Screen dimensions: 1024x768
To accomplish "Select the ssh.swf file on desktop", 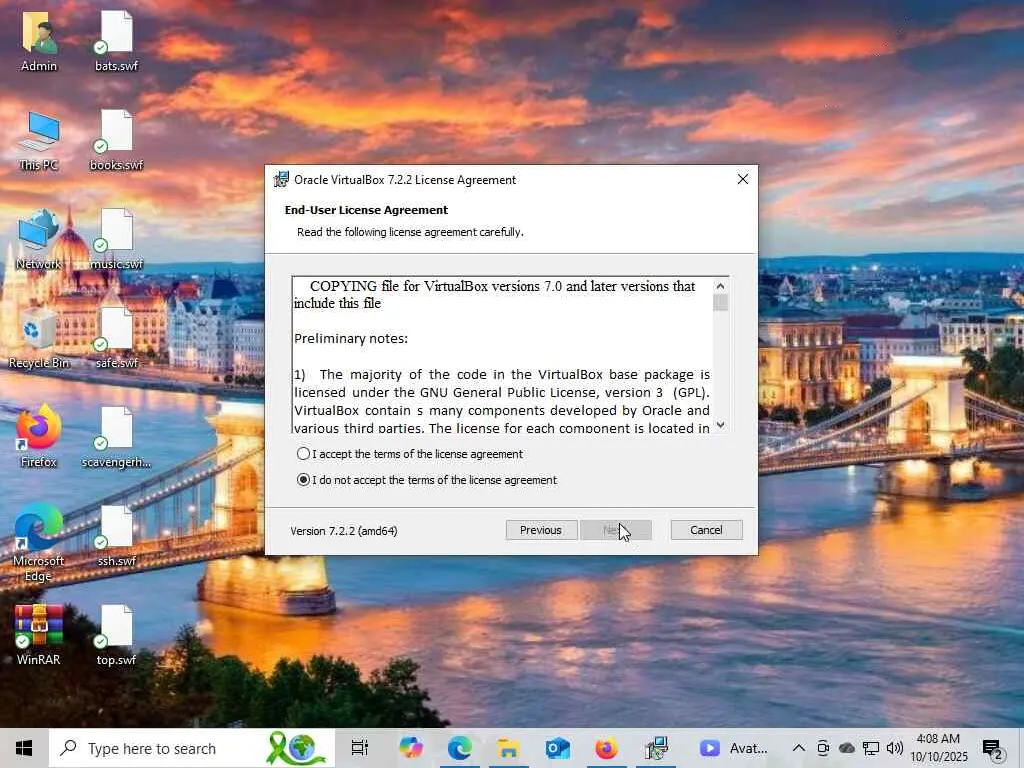I will (116, 537).
